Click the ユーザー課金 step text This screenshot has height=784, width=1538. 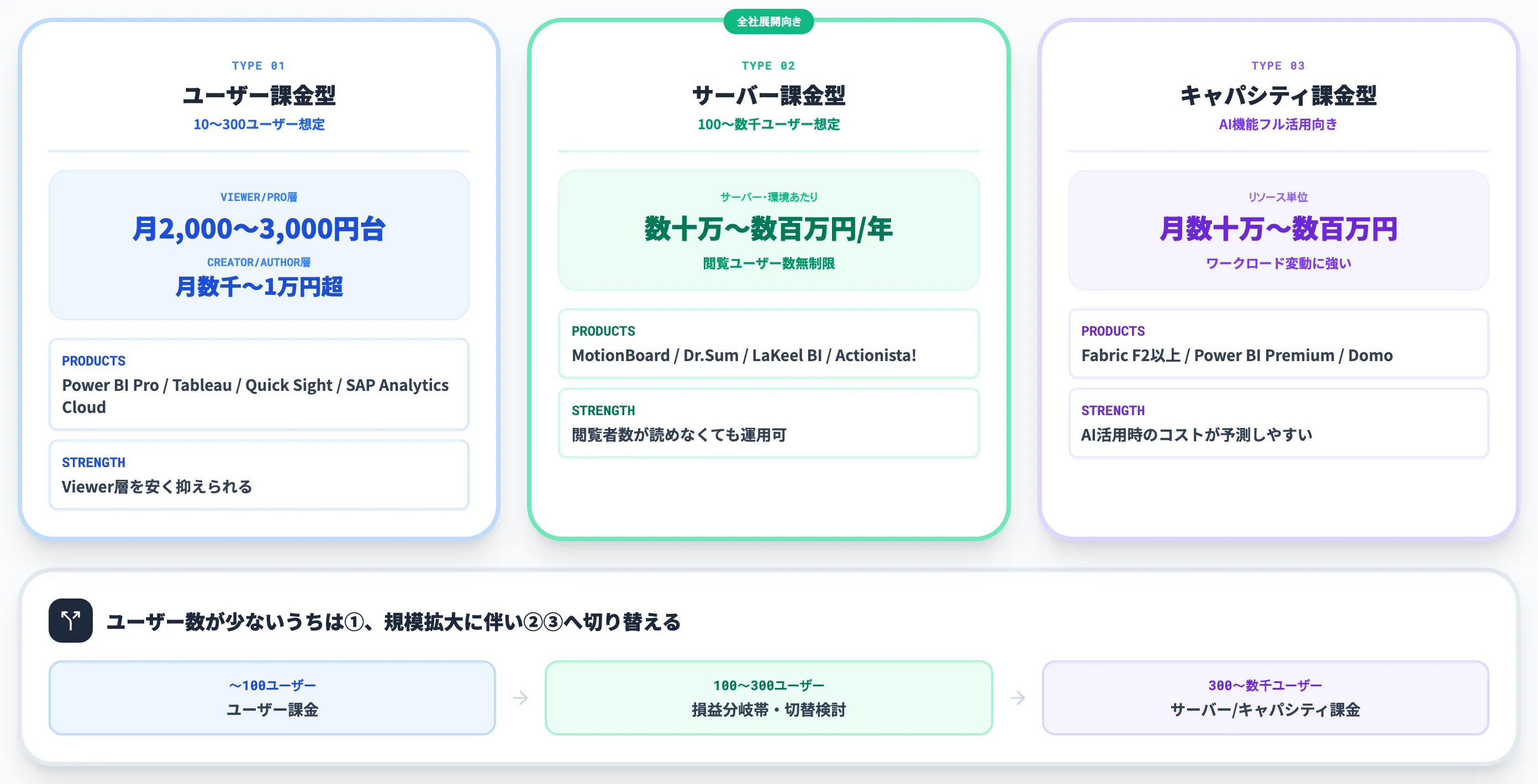click(272, 710)
